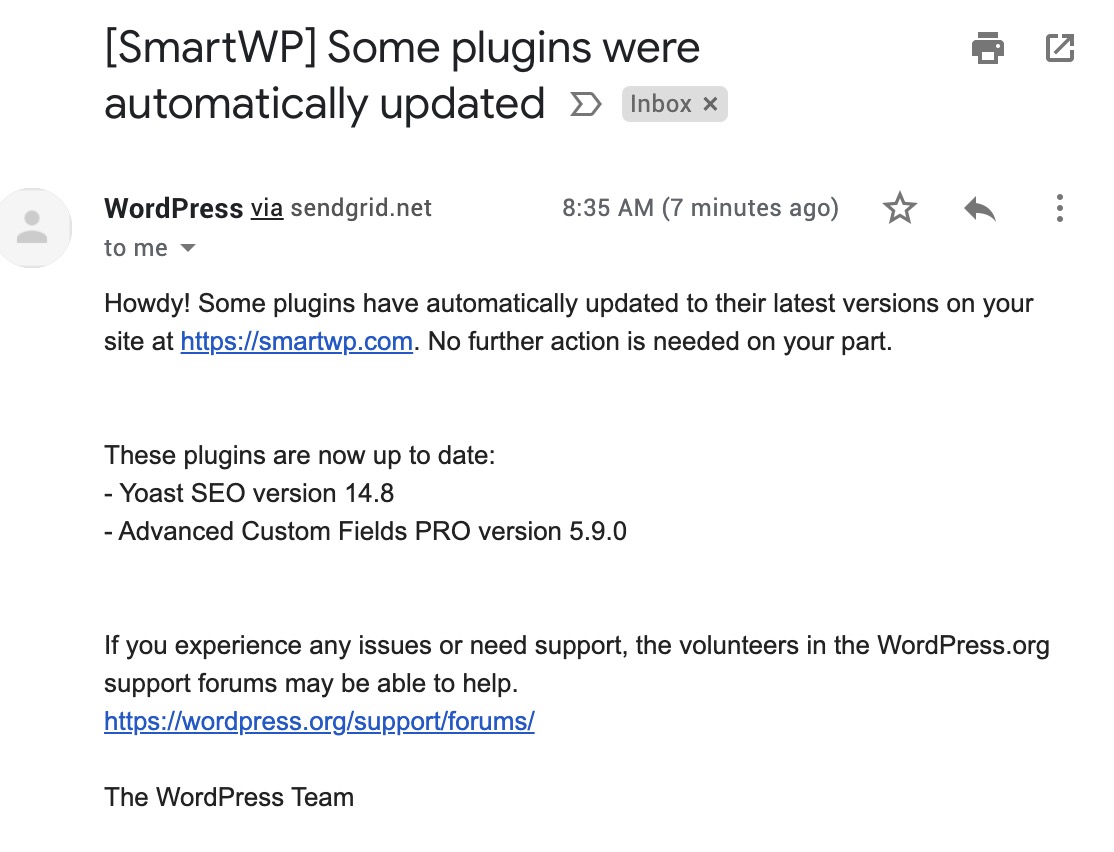1114x852 pixels.
Task: Toggle the star on the message header
Action: (x=899, y=208)
